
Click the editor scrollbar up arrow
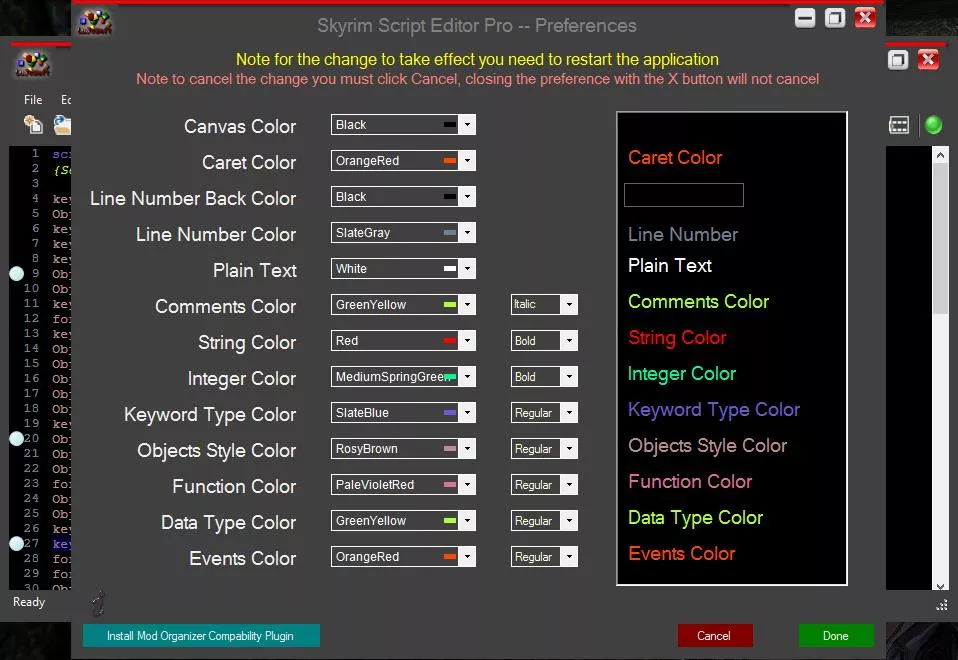coord(940,154)
